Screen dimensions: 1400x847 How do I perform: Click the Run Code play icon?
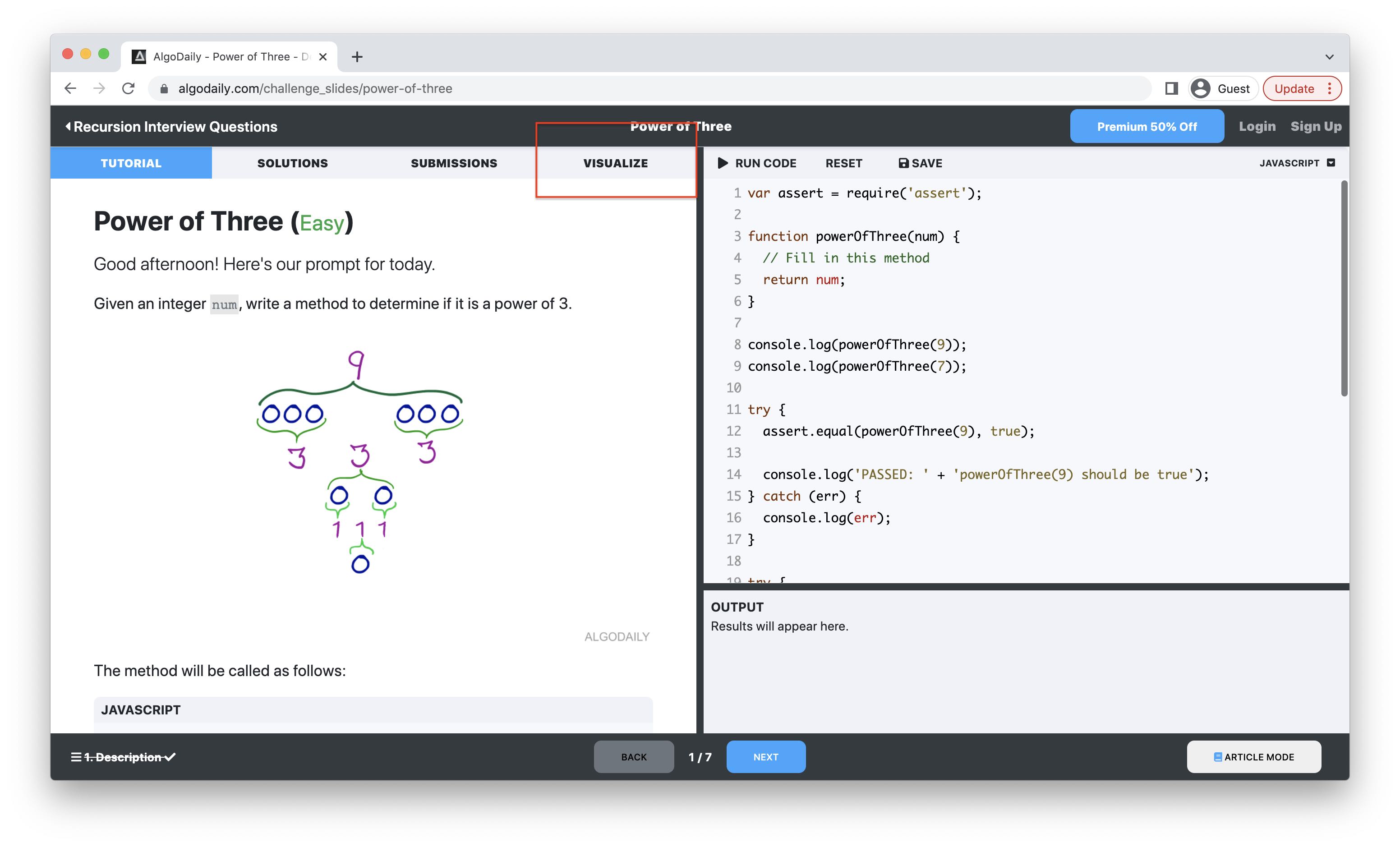722,163
